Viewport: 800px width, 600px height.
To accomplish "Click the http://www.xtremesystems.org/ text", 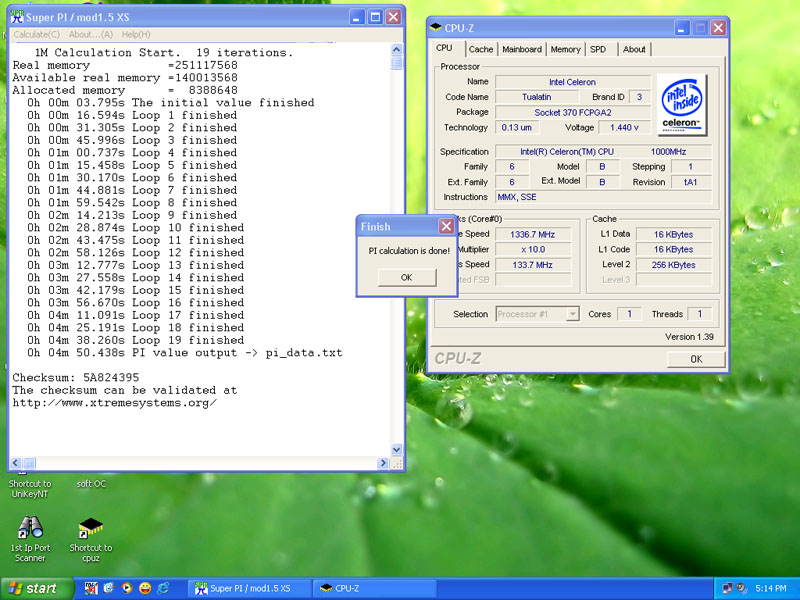I will point(115,403).
